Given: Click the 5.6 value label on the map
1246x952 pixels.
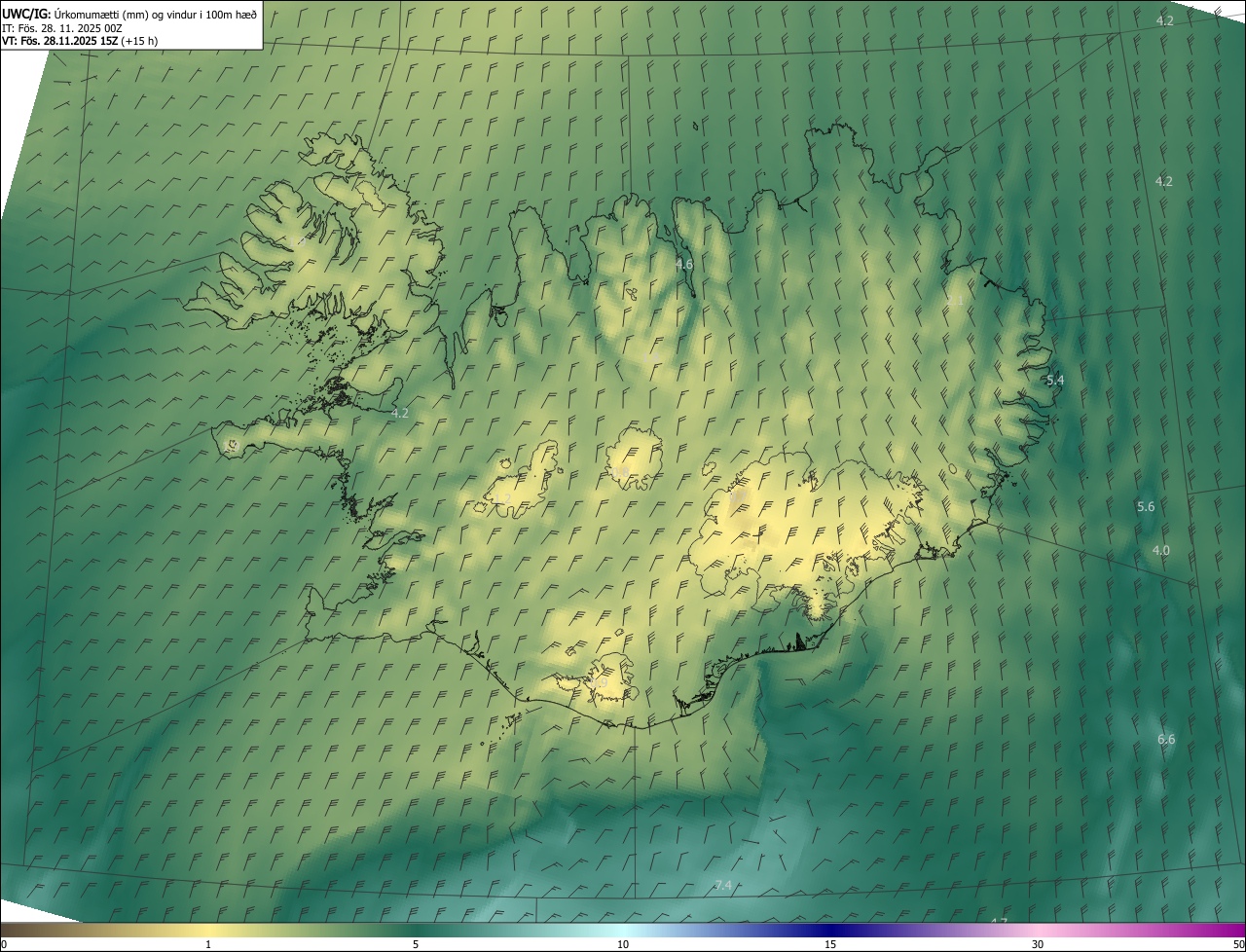Looking at the screenshot, I should [x=1146, y=506].
